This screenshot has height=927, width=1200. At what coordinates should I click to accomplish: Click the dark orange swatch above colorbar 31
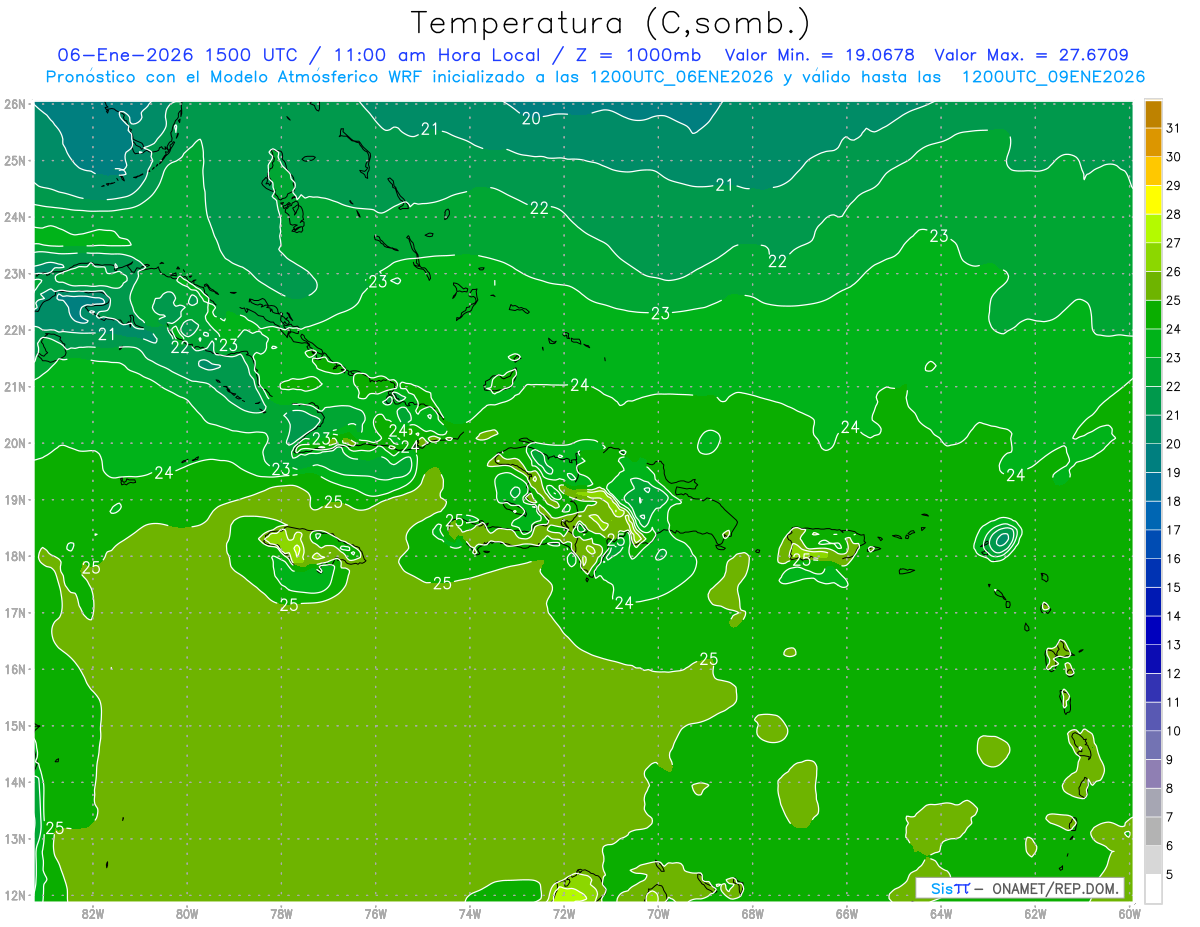click(x=1153, y=114)
